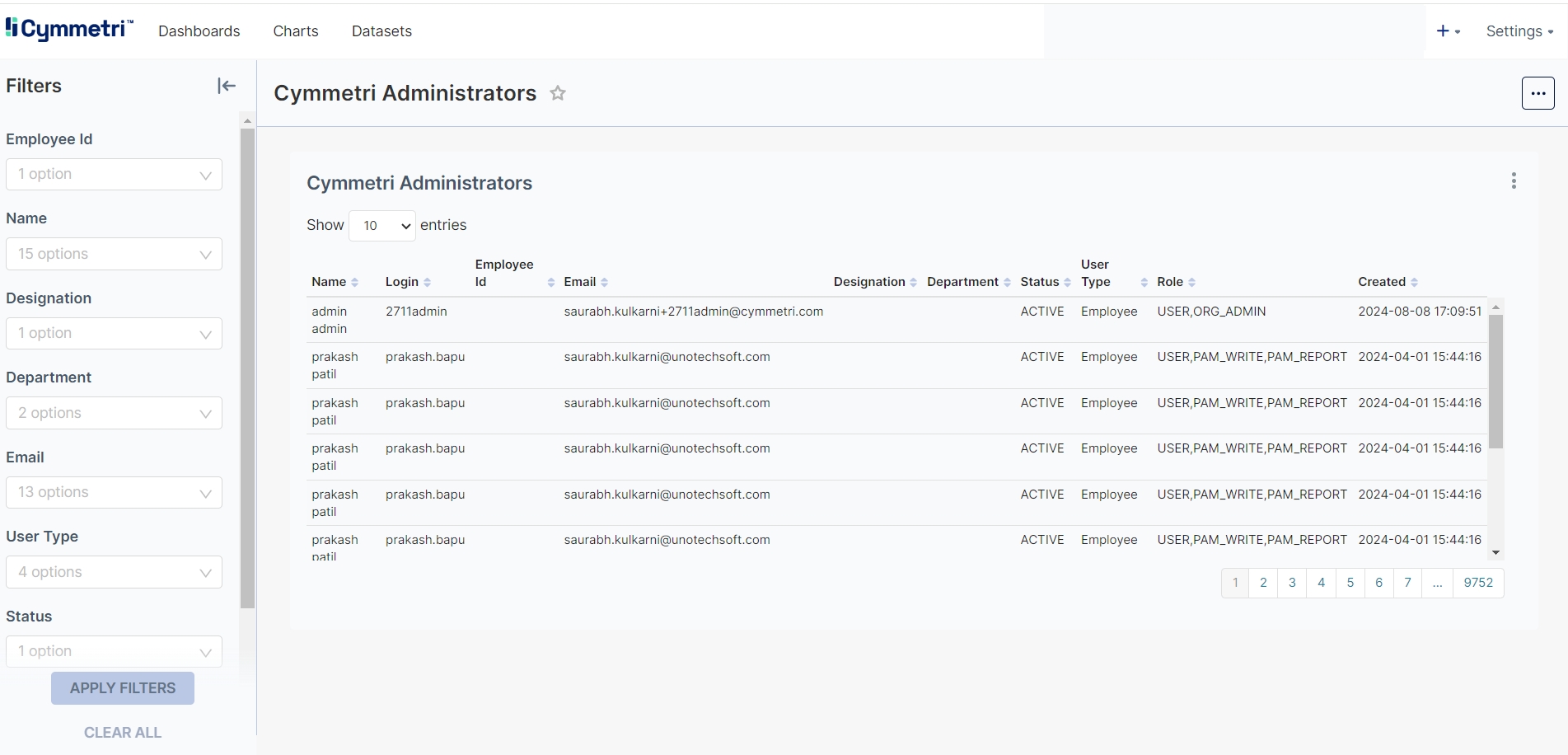Expand the Employee Id filter dropdown
The height and width of the screenshot is (755, 1568).
pos(114,175)
